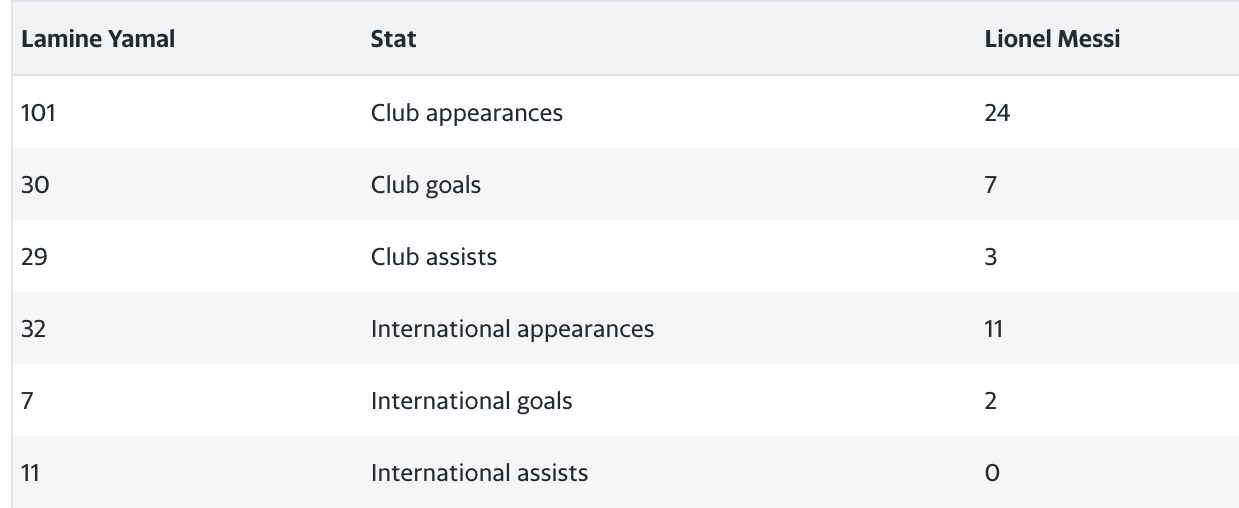Click Messi's 0 international assists value
The width and height of the screenshot is (1239, 508).
coord(992,473)
